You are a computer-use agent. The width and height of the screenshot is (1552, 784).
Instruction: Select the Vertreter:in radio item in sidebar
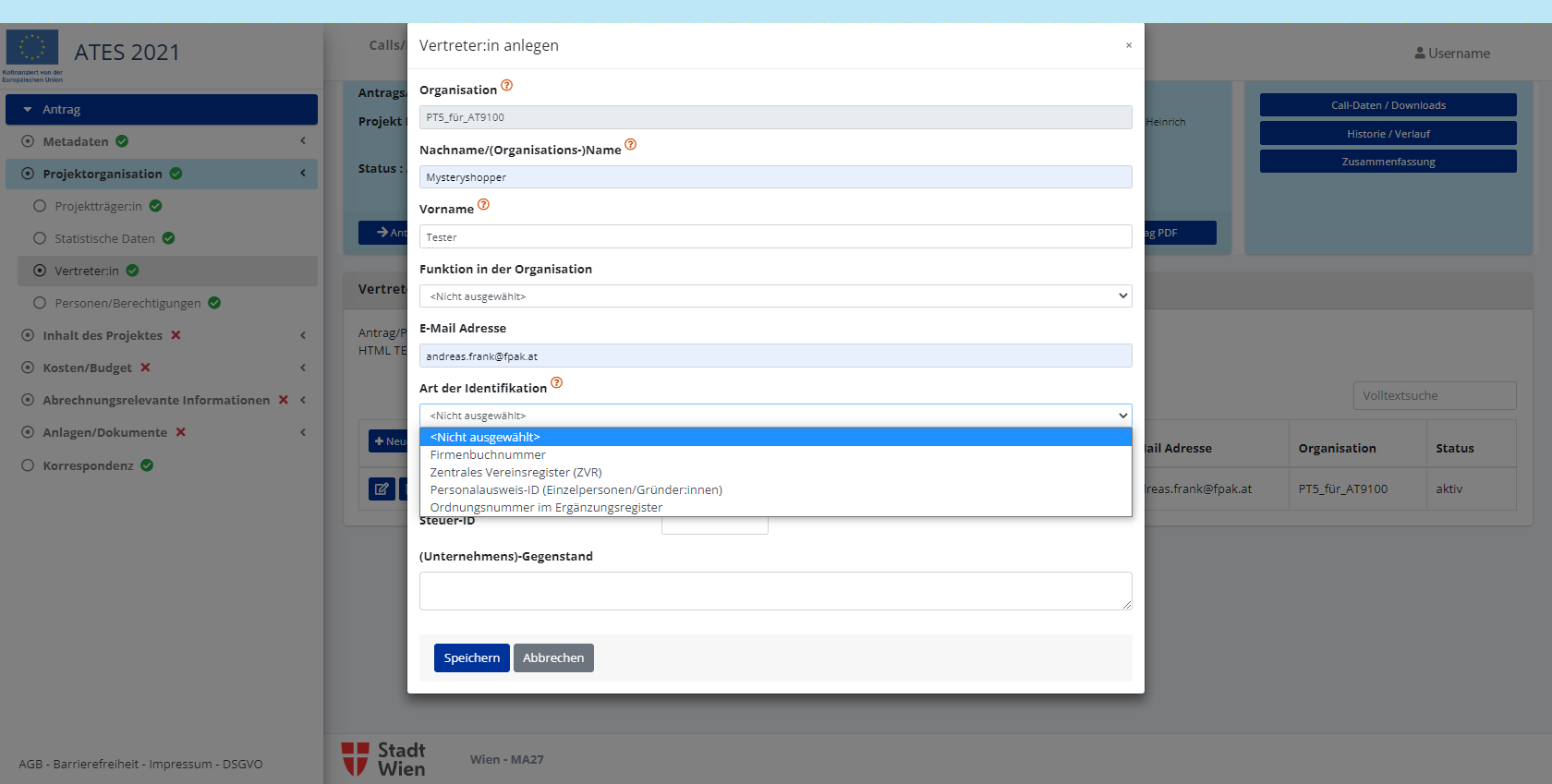tap(40, 271)
